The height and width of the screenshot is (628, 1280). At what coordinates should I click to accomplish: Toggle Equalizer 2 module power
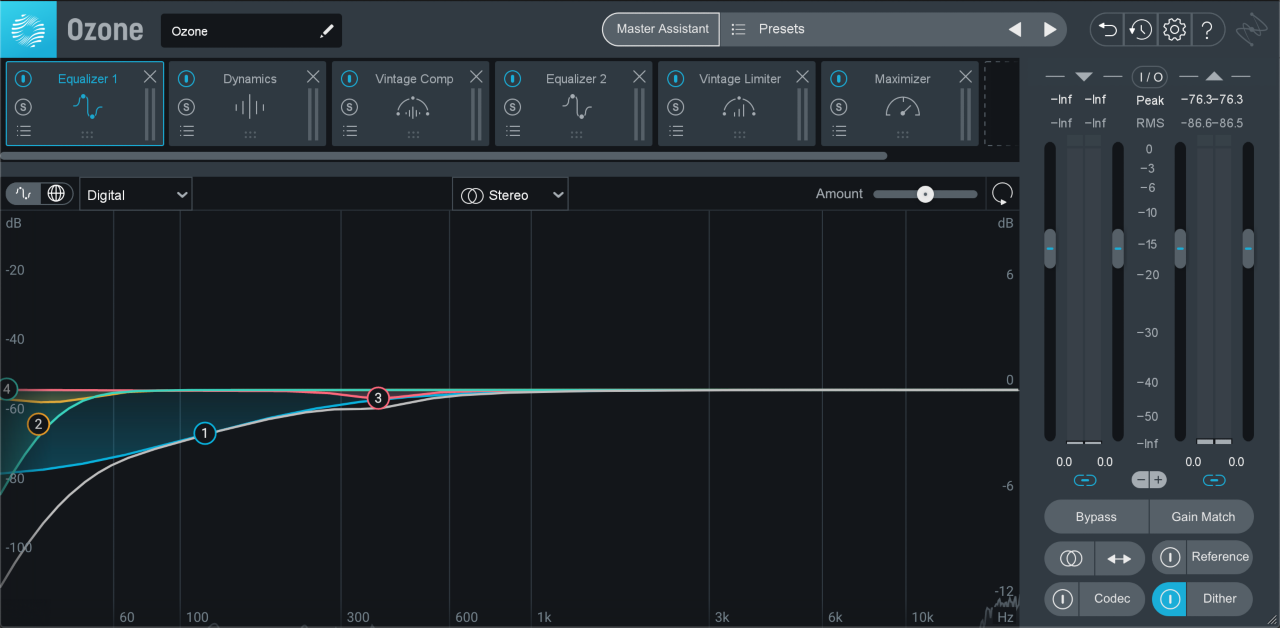point(513,79)
